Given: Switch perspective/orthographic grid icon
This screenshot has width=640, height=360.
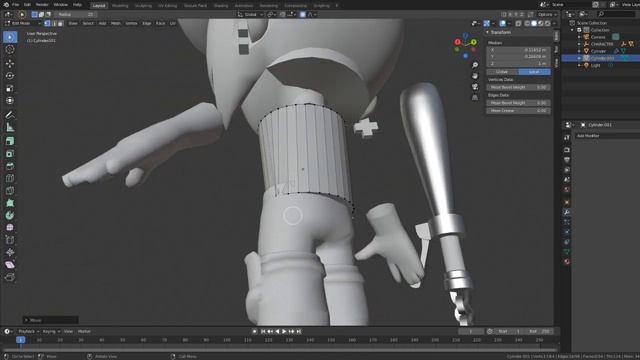Looking at the screenshot, I should 475,98.
